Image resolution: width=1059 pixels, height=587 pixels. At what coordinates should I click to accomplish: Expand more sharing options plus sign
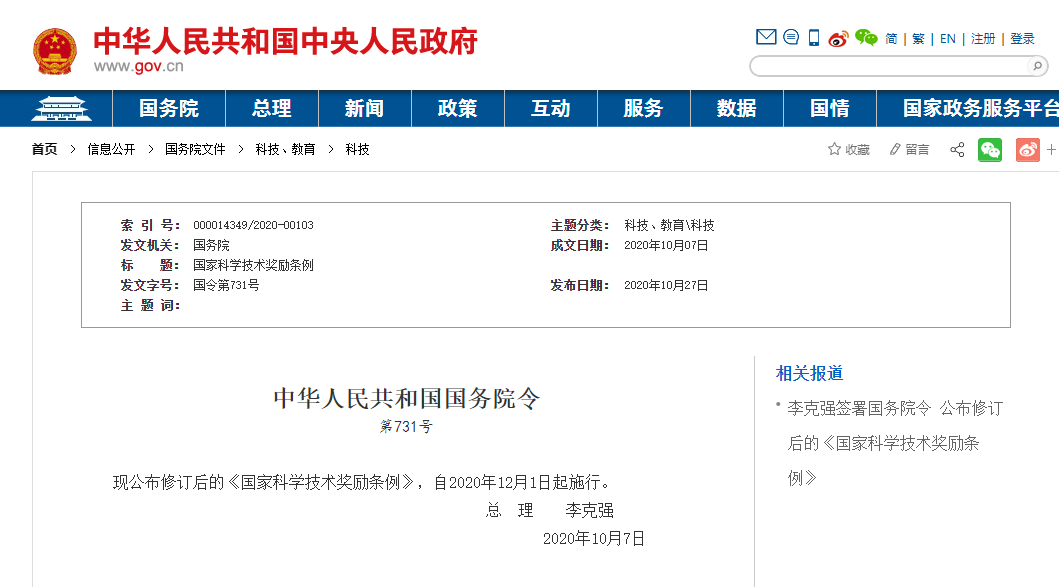pyautogui.click(x=1051, y=149)
